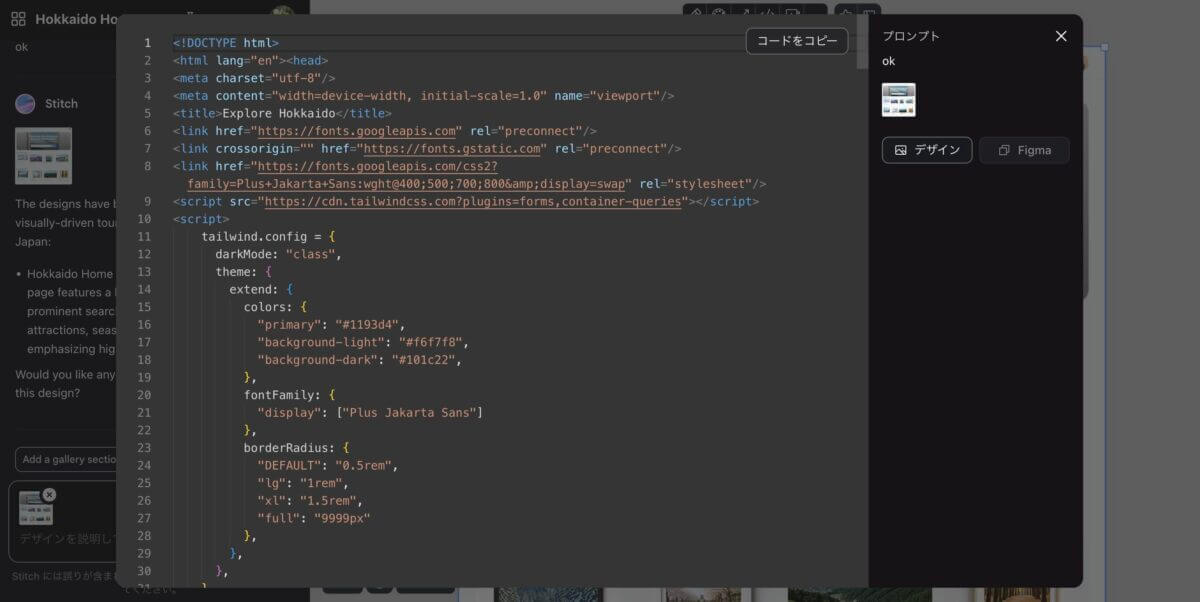Open the design preview thumbnail in chat
The image size is (1200, 602).
tap(43, 155)
